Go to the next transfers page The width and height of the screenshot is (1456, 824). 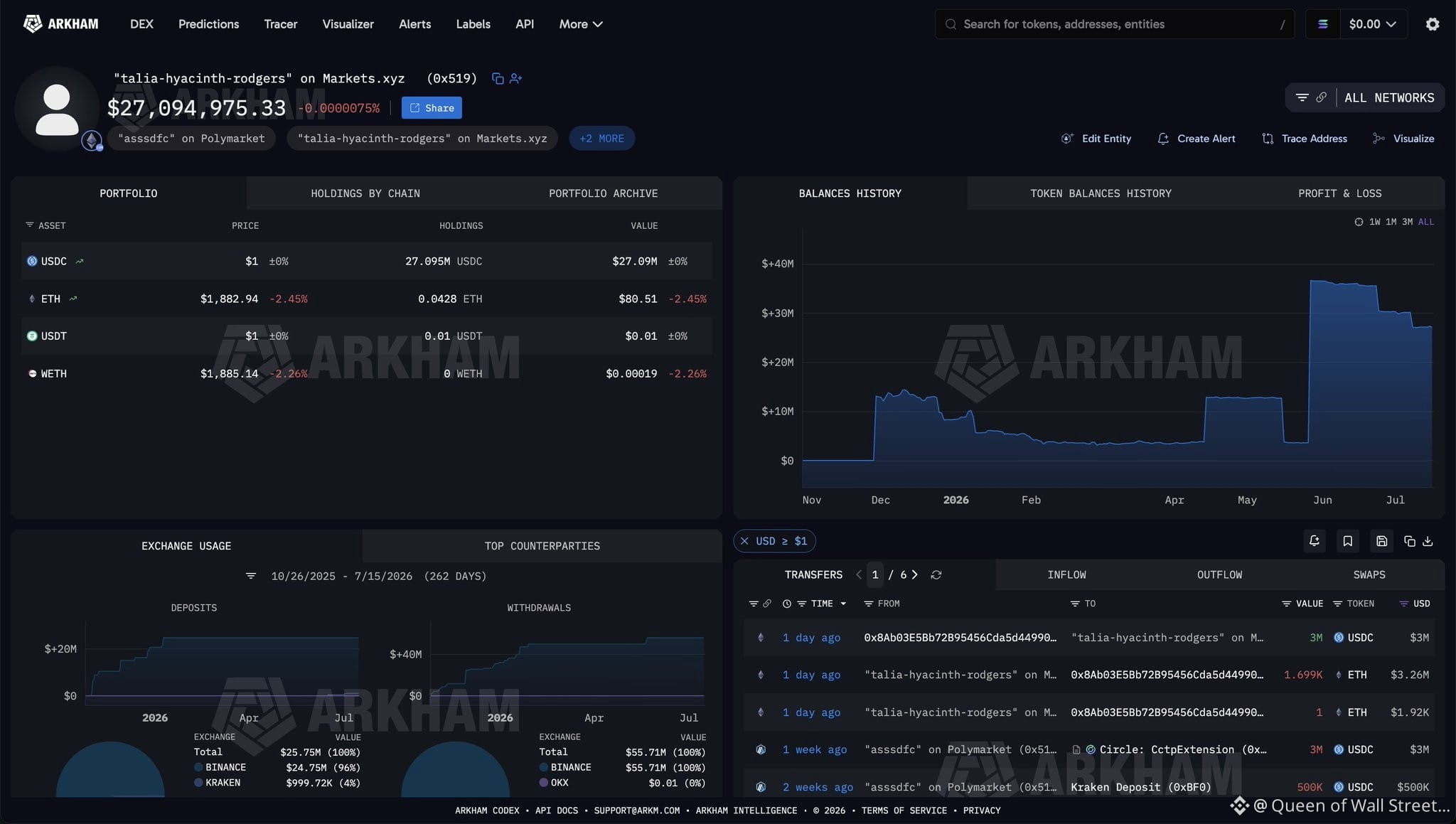[x=915, y=574]
